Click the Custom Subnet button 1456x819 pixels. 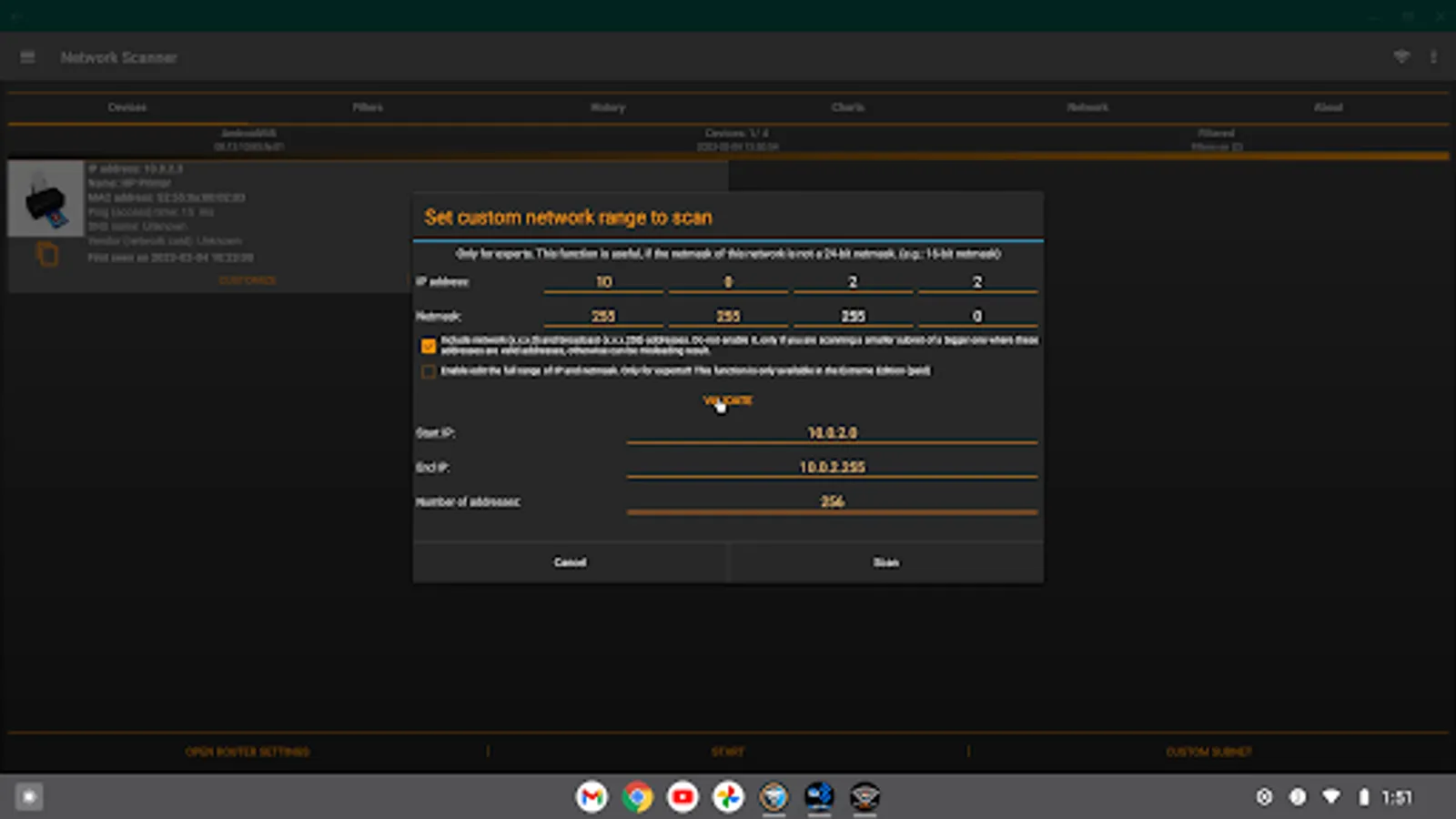1209,752
